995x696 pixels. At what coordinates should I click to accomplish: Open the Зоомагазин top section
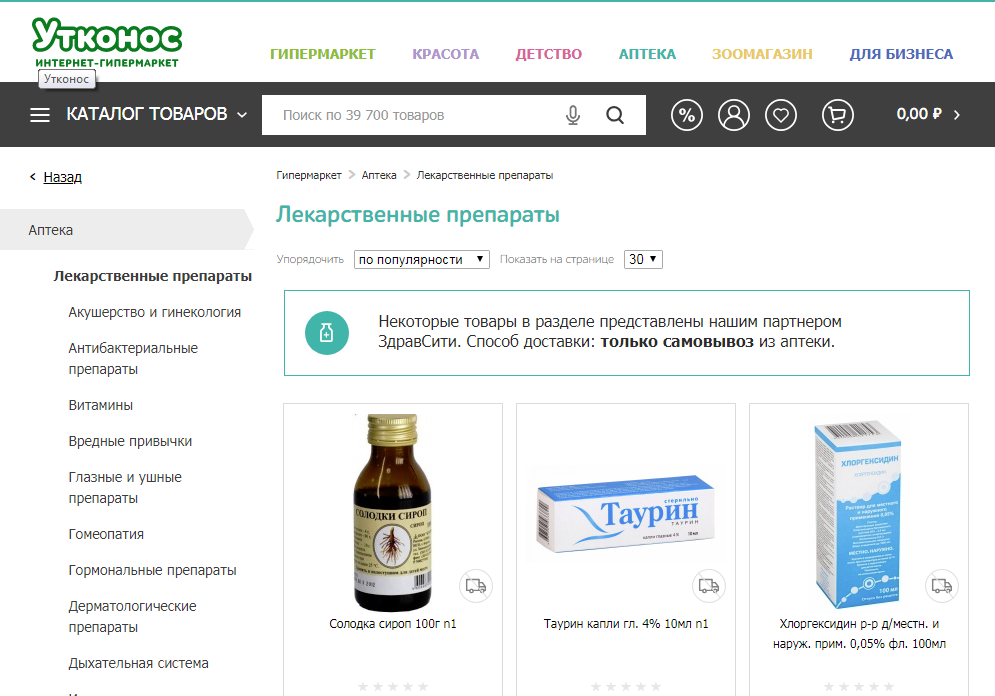[762, 54]
